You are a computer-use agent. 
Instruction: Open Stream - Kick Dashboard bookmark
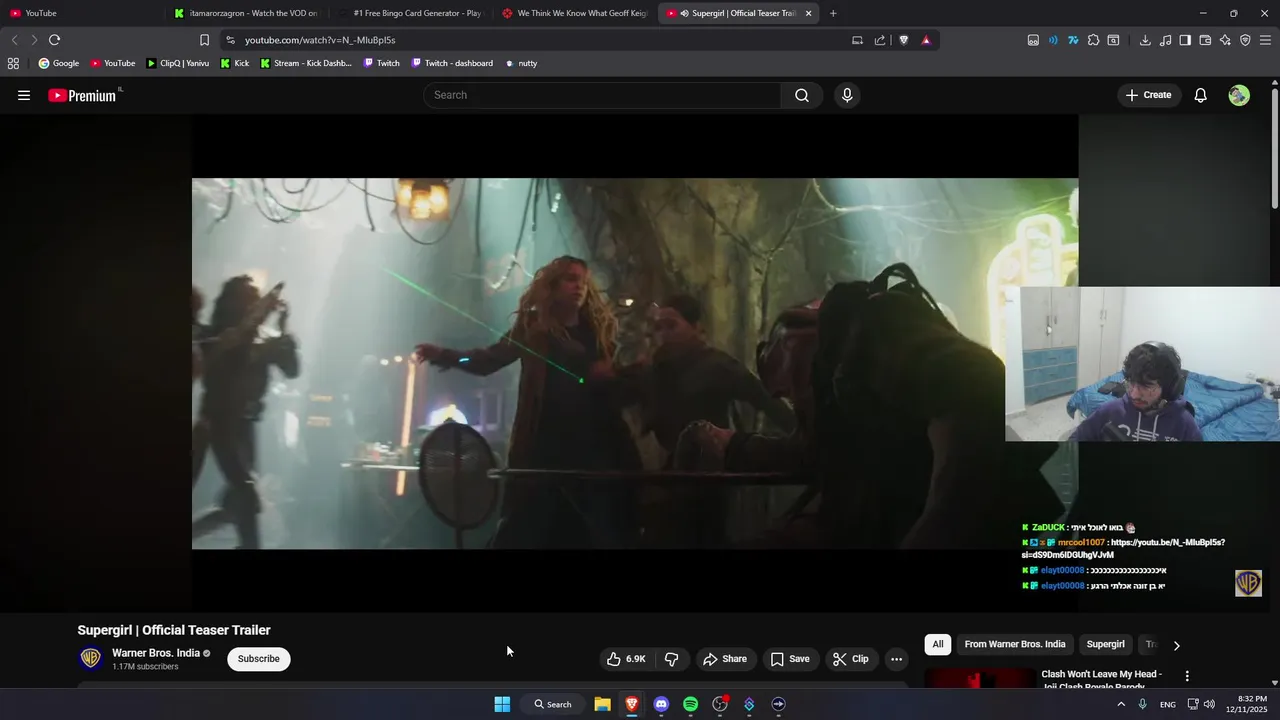(x=306, y=63)
